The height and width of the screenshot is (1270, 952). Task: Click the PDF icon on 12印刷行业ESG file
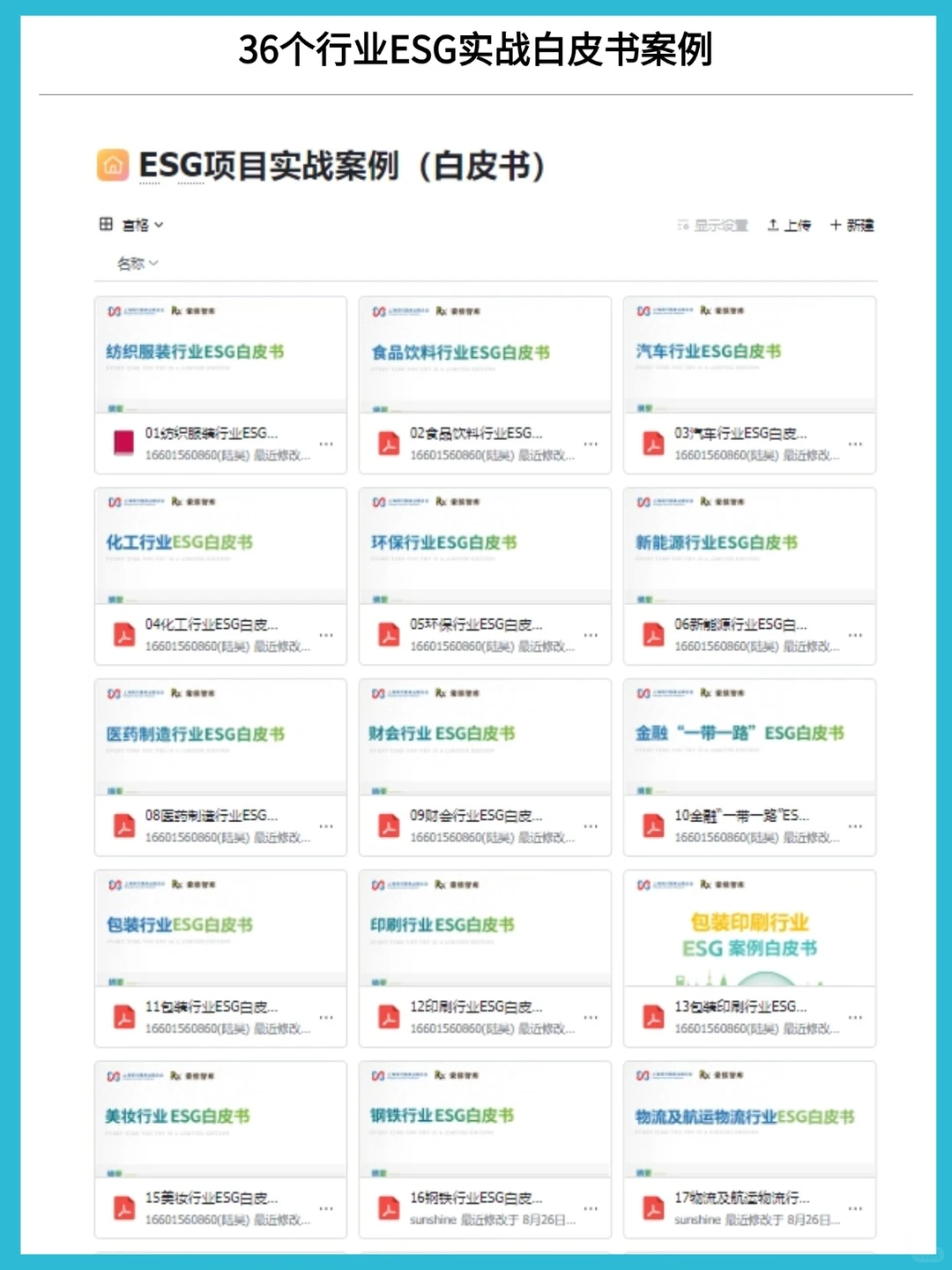[x=388, y=1017]
